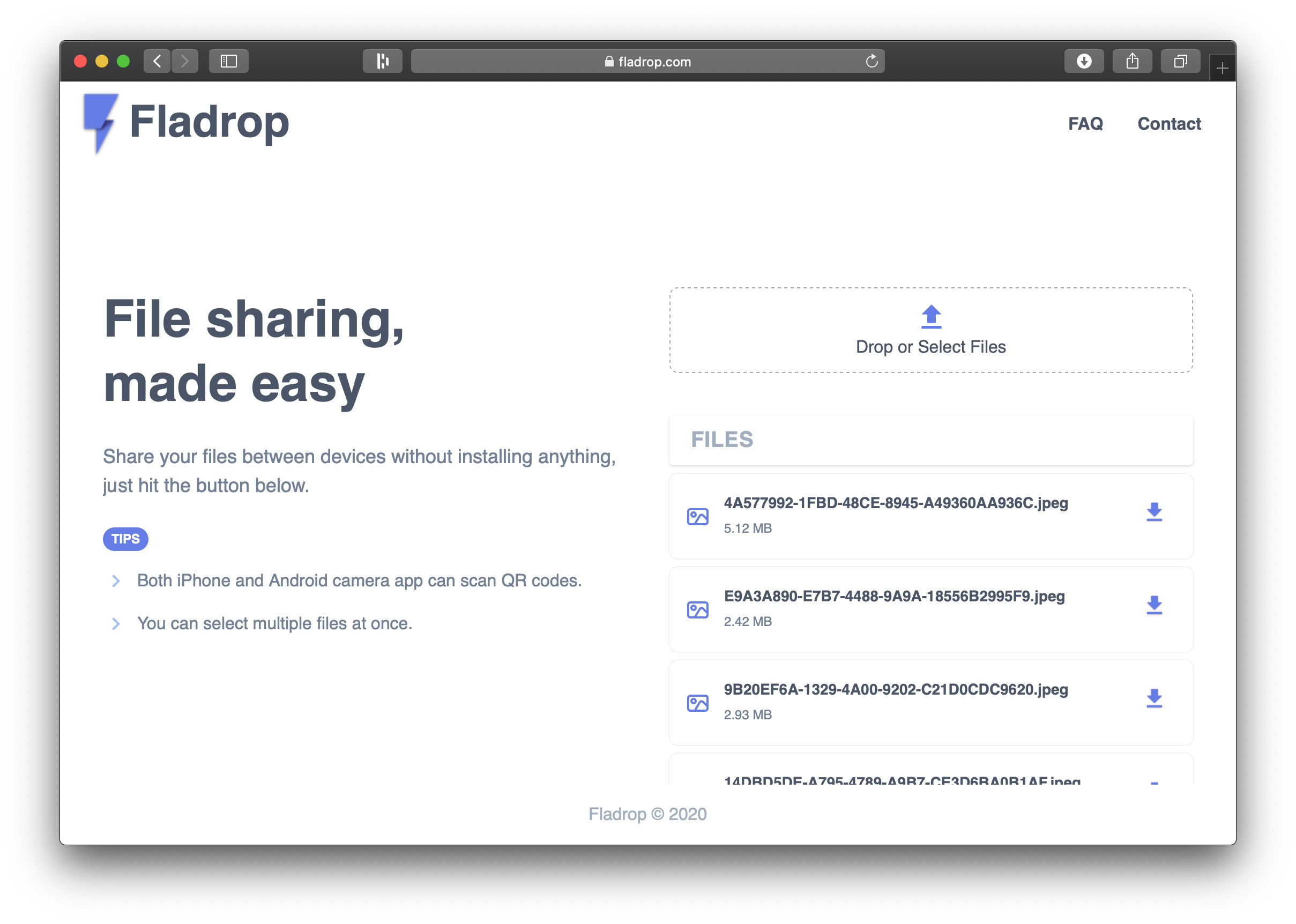Show all tabs overview
This screenshot has height=924, width=1296.
[1181, 62]
